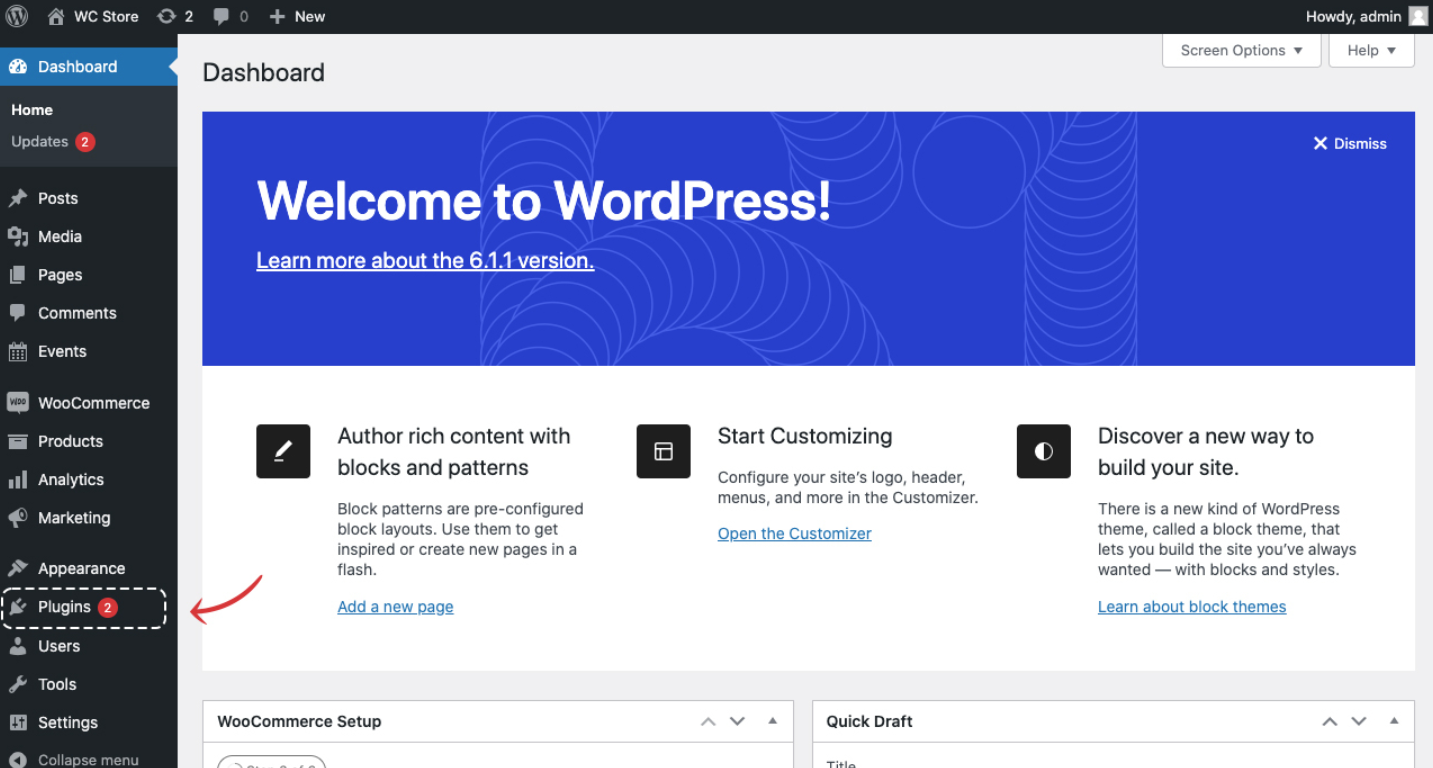Screen dimensions: 1433x768
Task: Click the WordPress logo icon in admin bar
Action: (x=17, y=16)
